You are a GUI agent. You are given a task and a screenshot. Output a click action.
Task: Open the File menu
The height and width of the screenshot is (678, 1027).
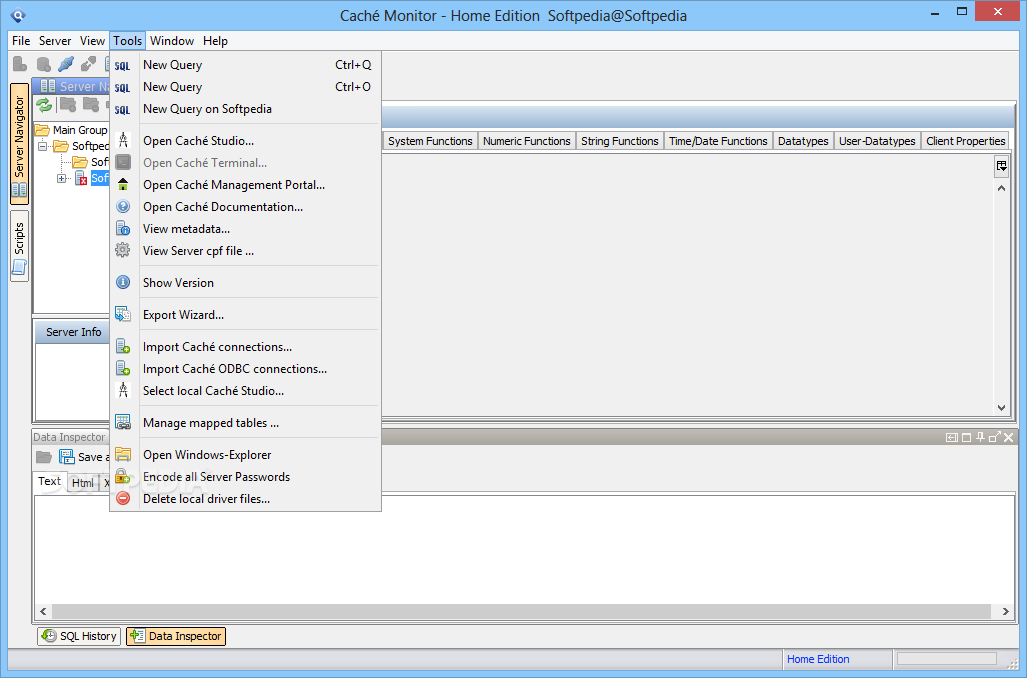point(21,41)
